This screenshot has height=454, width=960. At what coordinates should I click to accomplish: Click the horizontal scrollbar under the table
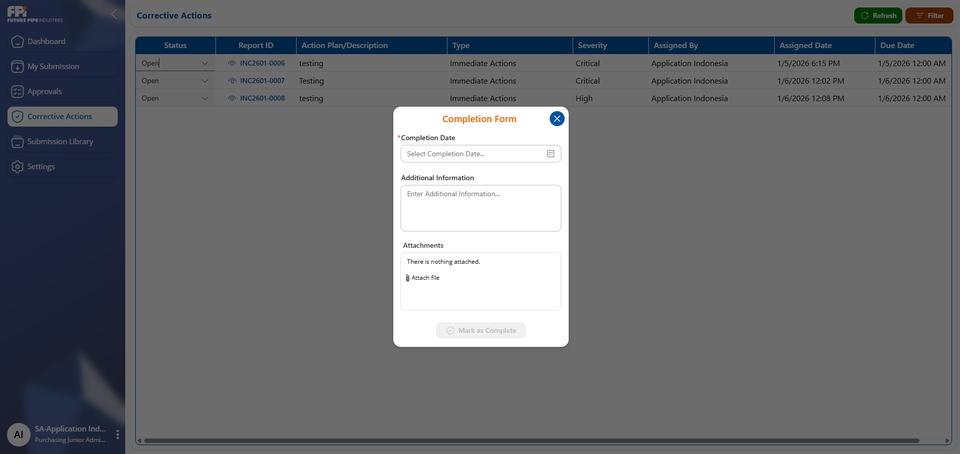coord(530,440)
